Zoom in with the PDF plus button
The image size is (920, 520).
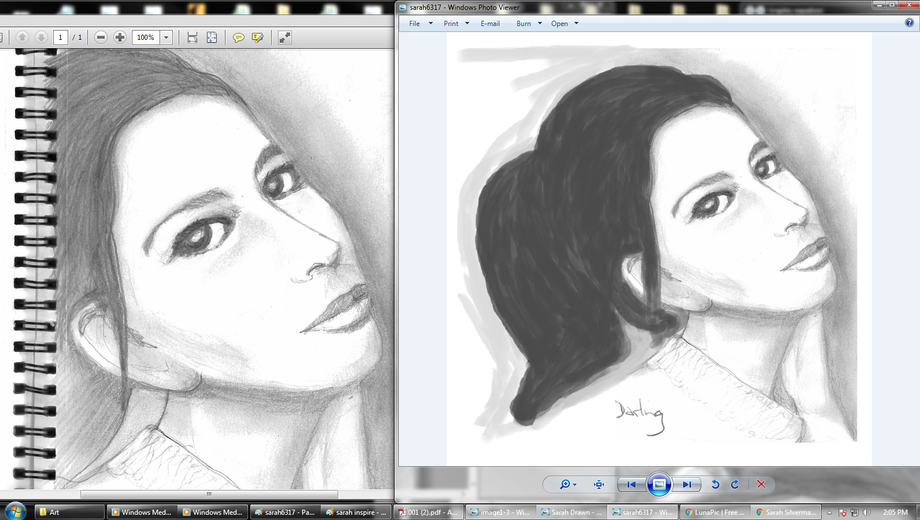pyautogui.click(x=120, y=37)
